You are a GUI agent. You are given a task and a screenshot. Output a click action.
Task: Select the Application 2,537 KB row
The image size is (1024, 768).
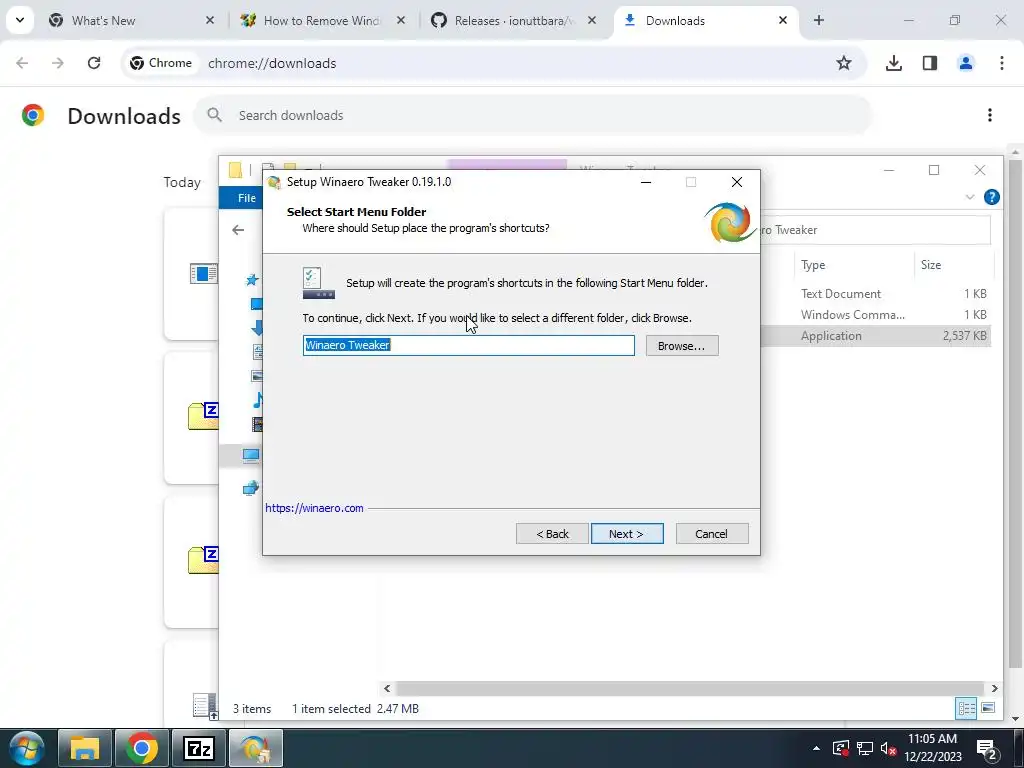click(x=876, y=336)
